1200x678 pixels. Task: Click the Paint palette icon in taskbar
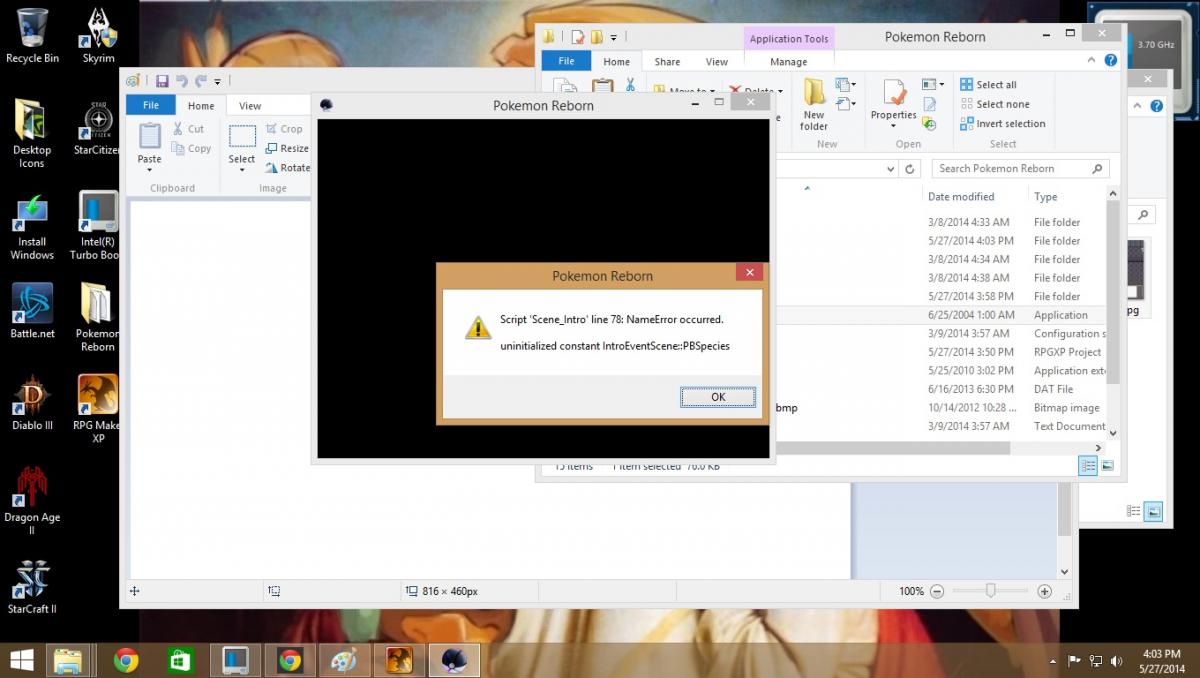tap(343, 660)
